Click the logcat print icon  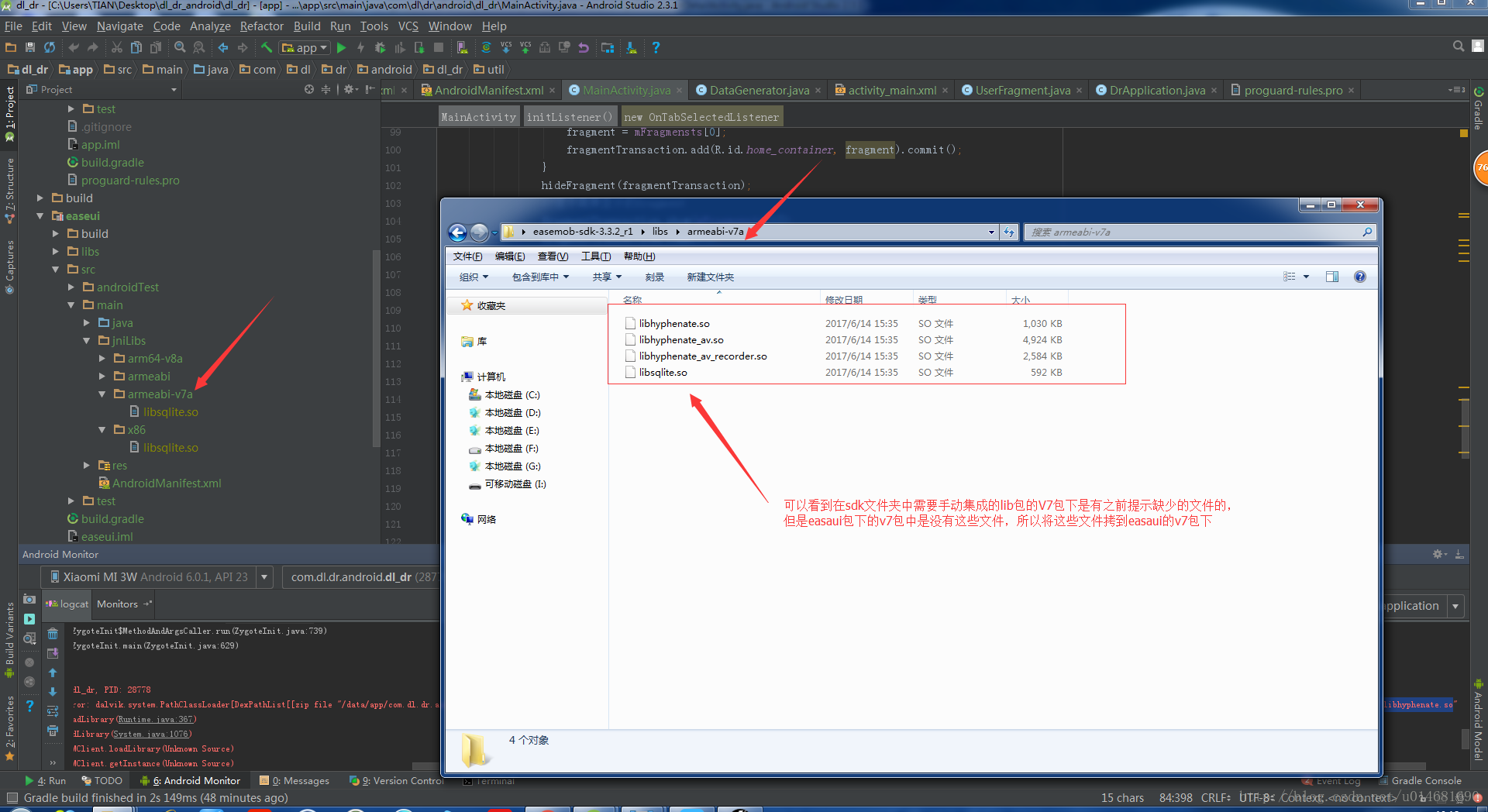(53, 731)
